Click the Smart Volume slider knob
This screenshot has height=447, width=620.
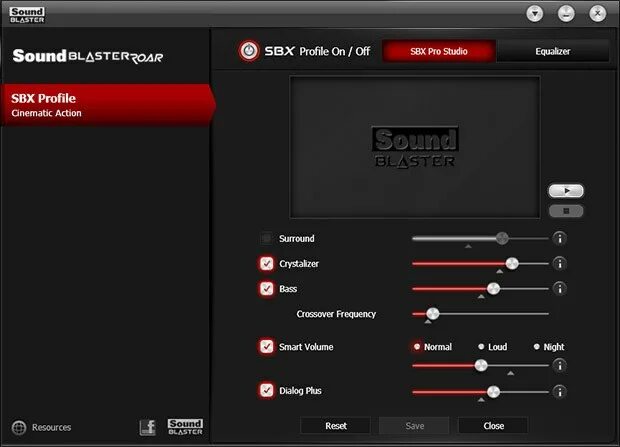point(481,366)
